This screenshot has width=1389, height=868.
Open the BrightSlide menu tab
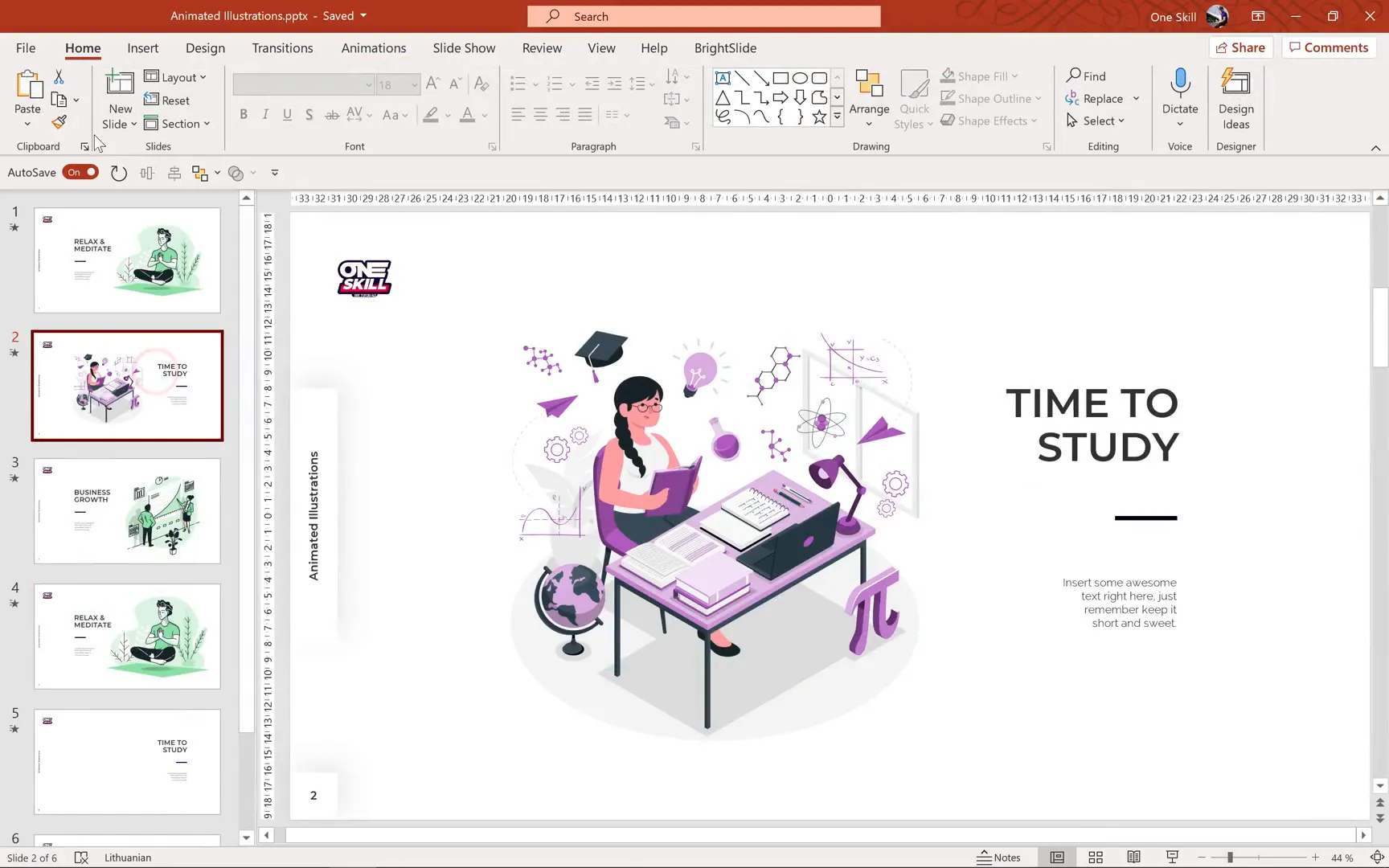(x=724, y=48)
